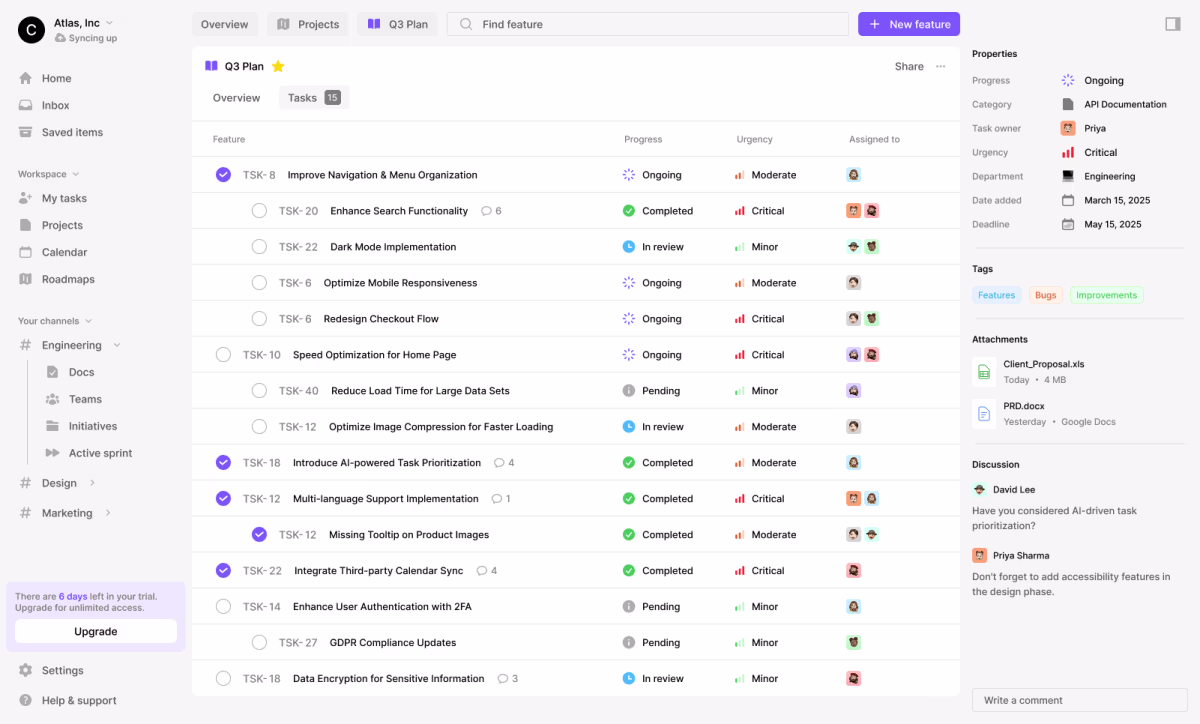Change Urgency property value Critical
This screenshot has height=724, width=1200.
[x=1090, y=152]
